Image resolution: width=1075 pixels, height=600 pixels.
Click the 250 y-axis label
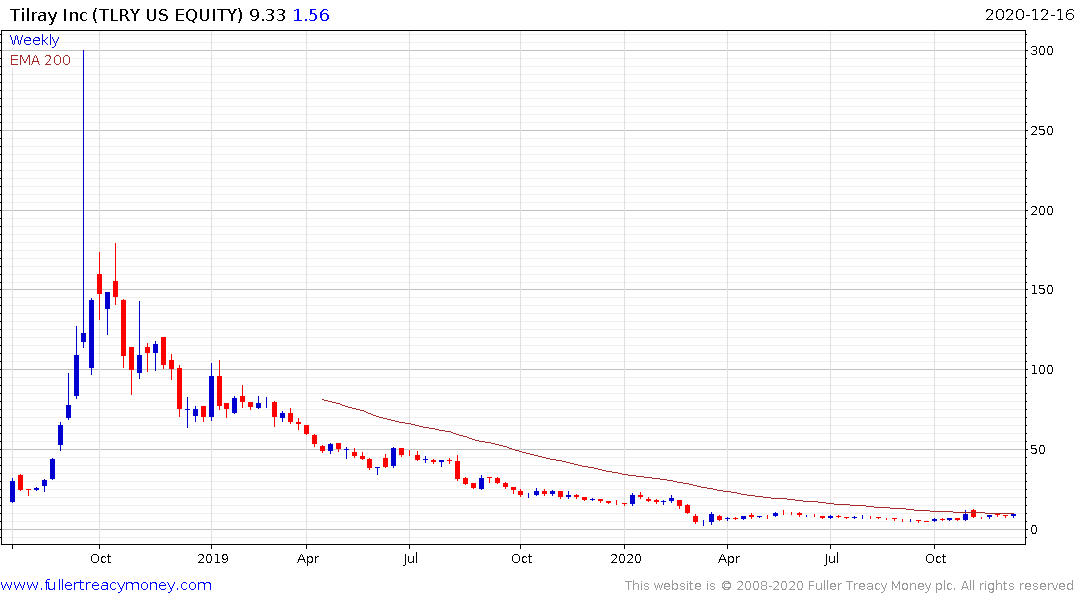pyautogui.click(x=1042, y=130)
